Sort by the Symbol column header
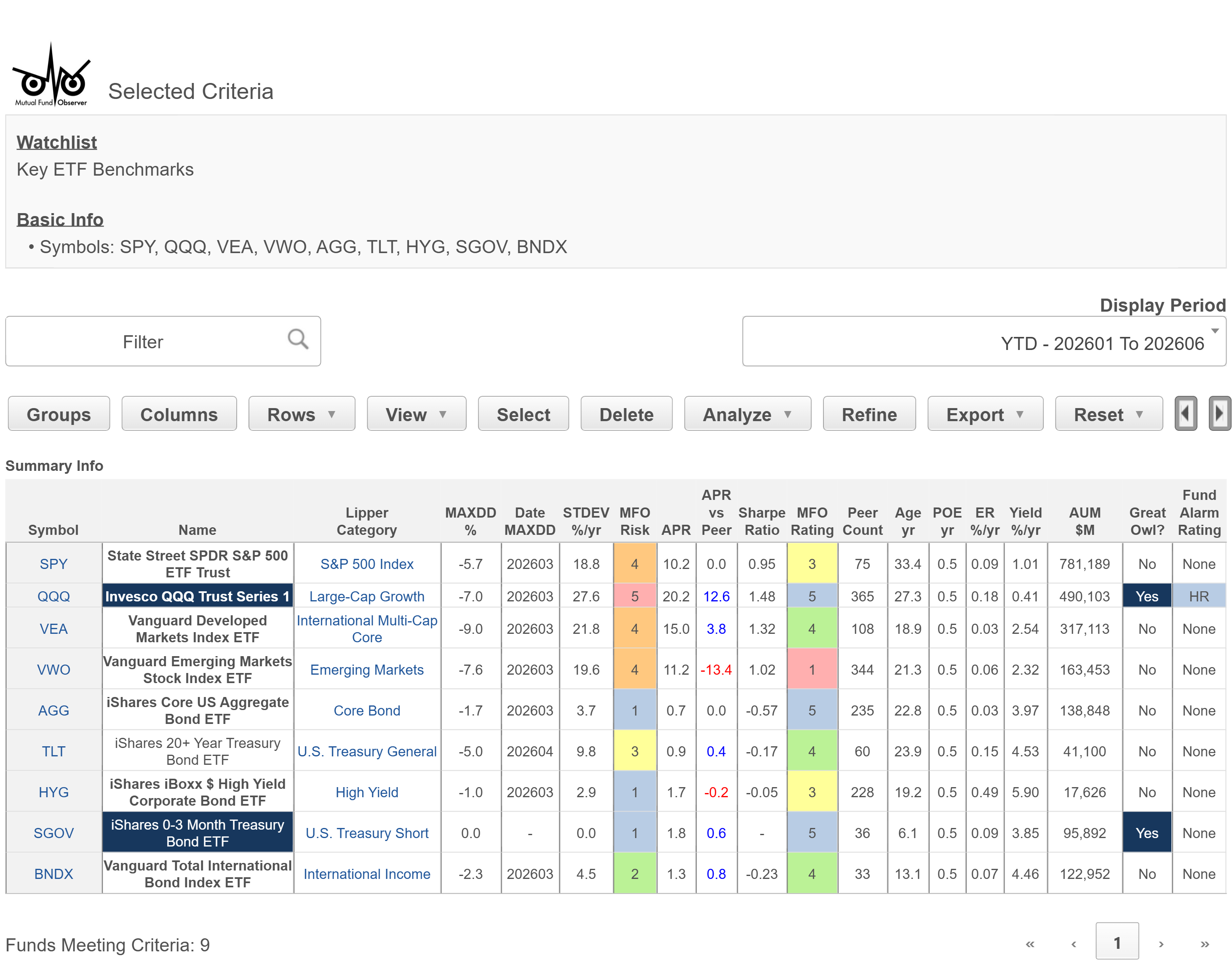Image resolution: width=1232 pixels, height=980 pixels. click(54, 530)
